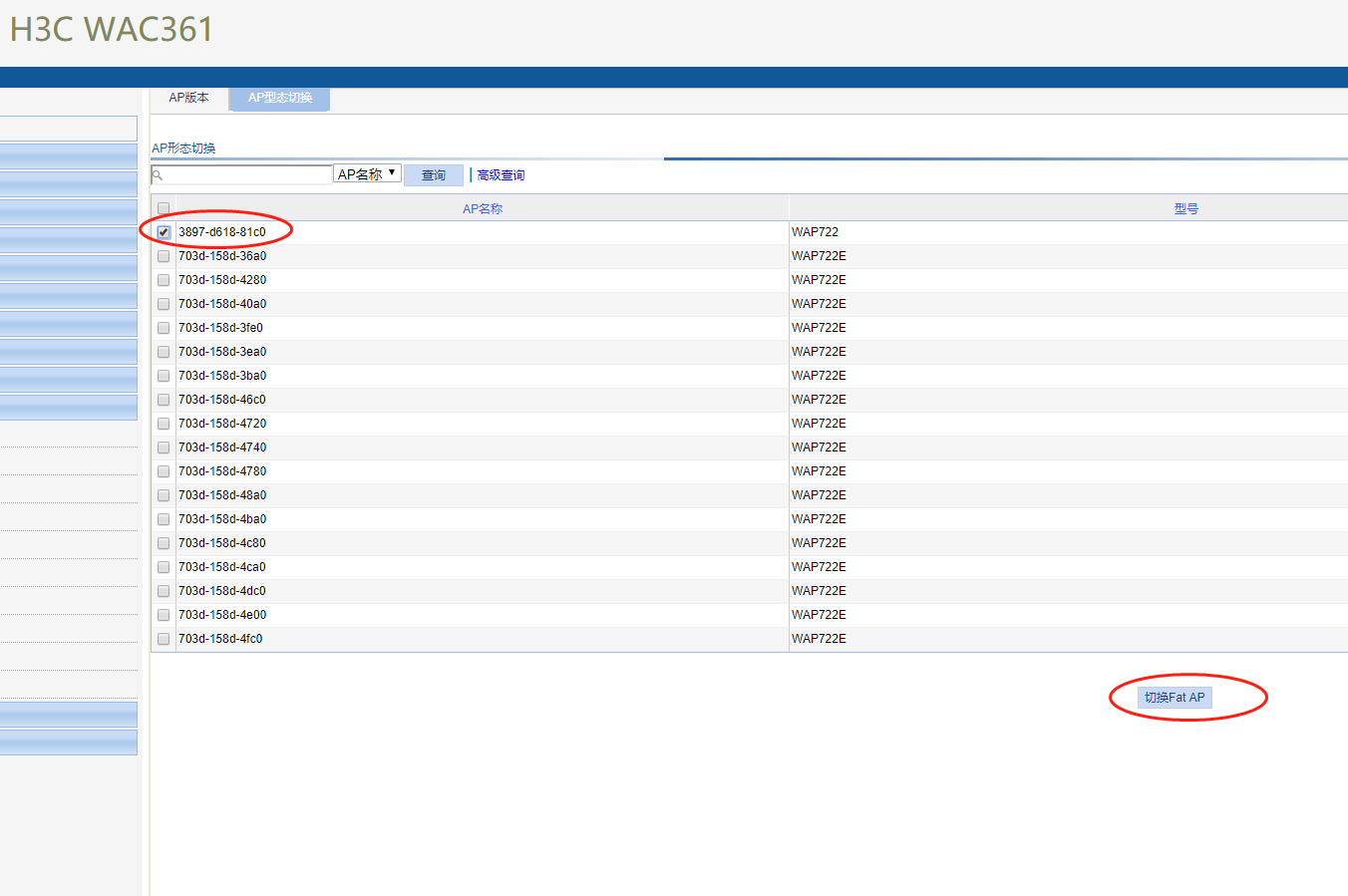Select the checkbox for 703d-158d-3ba0
The height and width of the screenshot is (896, 1348).
(164, 376)
